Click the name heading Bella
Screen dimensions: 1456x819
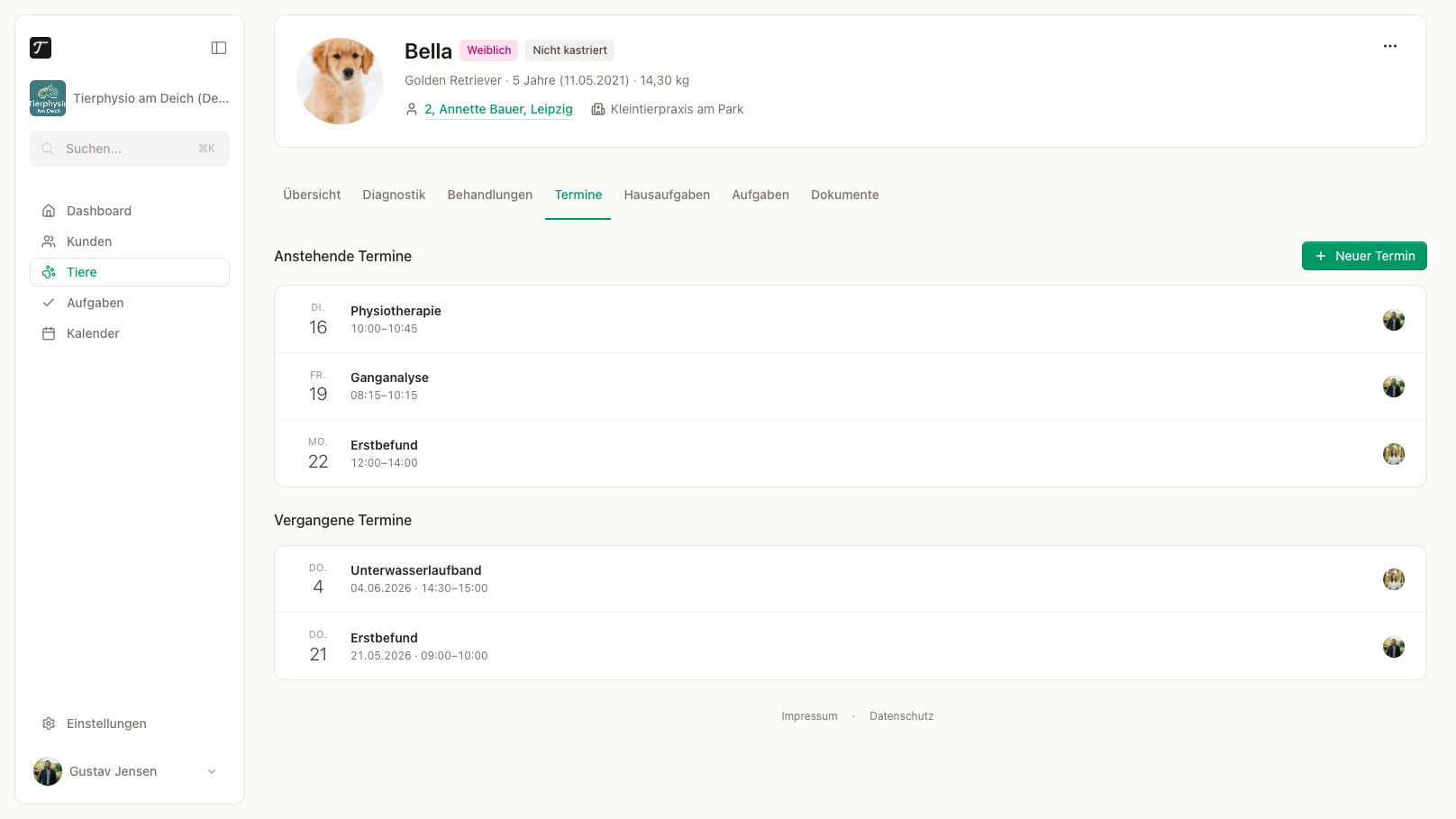(428, 51)
